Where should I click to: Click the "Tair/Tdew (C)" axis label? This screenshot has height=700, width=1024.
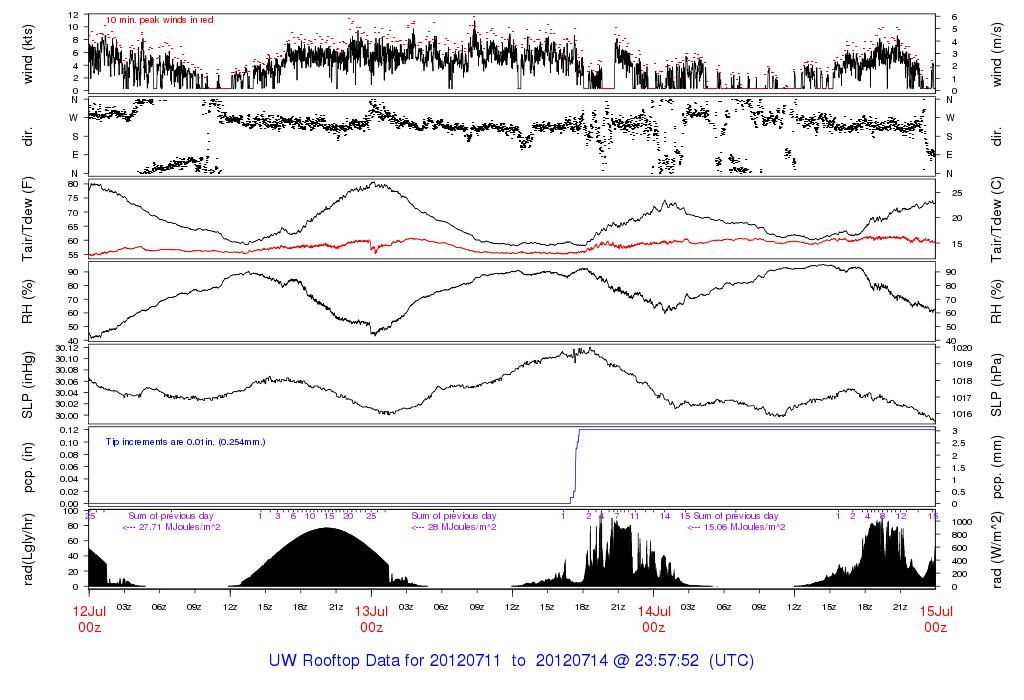click(x=997, y=219)
